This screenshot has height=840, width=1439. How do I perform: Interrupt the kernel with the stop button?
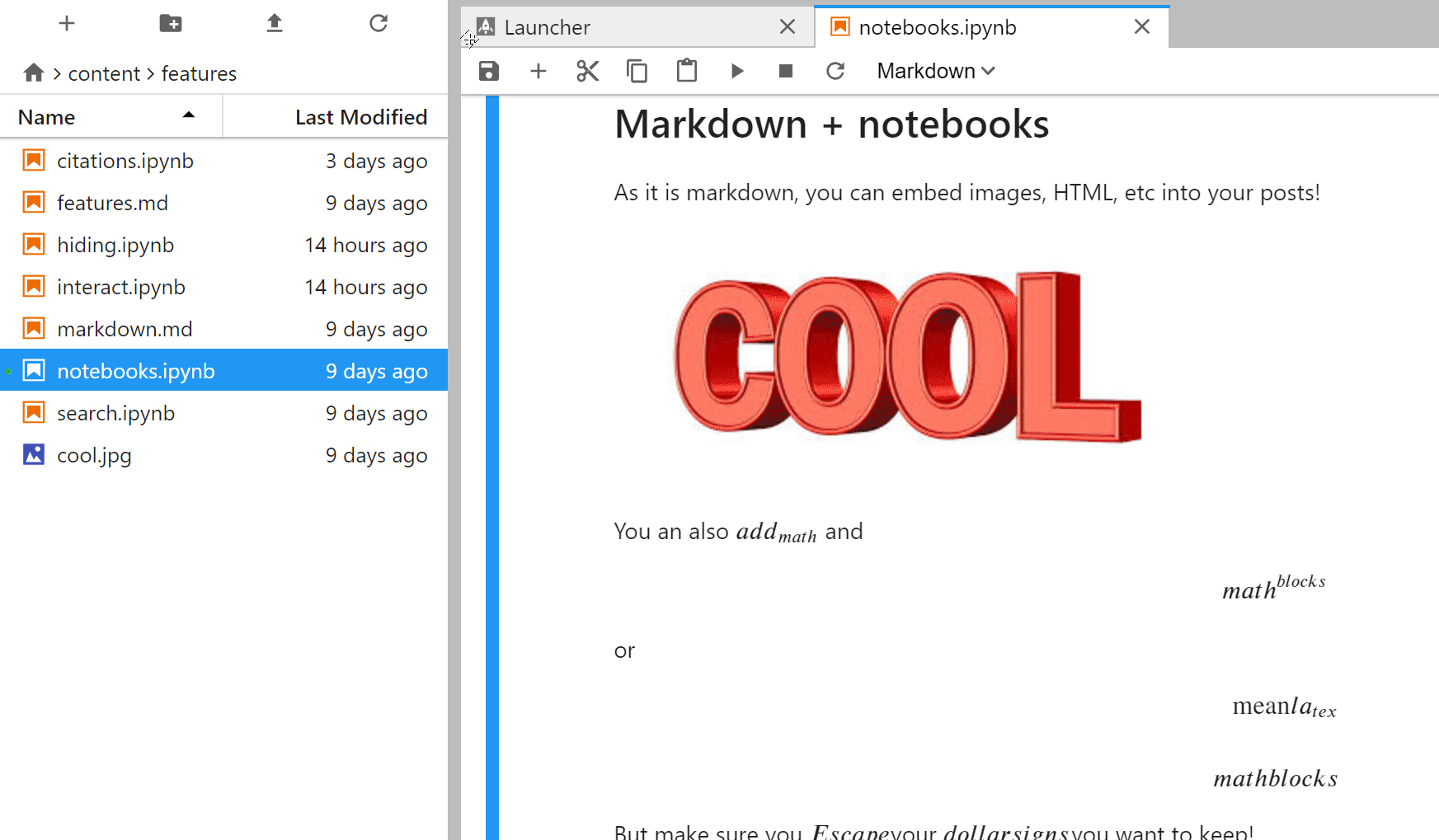click(785, 71)
